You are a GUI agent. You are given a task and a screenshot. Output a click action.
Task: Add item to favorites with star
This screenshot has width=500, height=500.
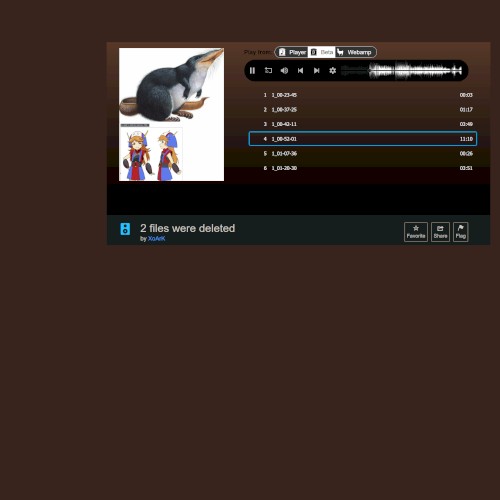pos(416,232)
